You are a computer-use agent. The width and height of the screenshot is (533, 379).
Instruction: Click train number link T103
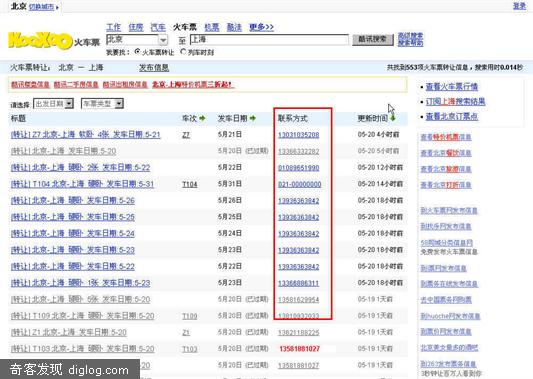coord(190,349)
